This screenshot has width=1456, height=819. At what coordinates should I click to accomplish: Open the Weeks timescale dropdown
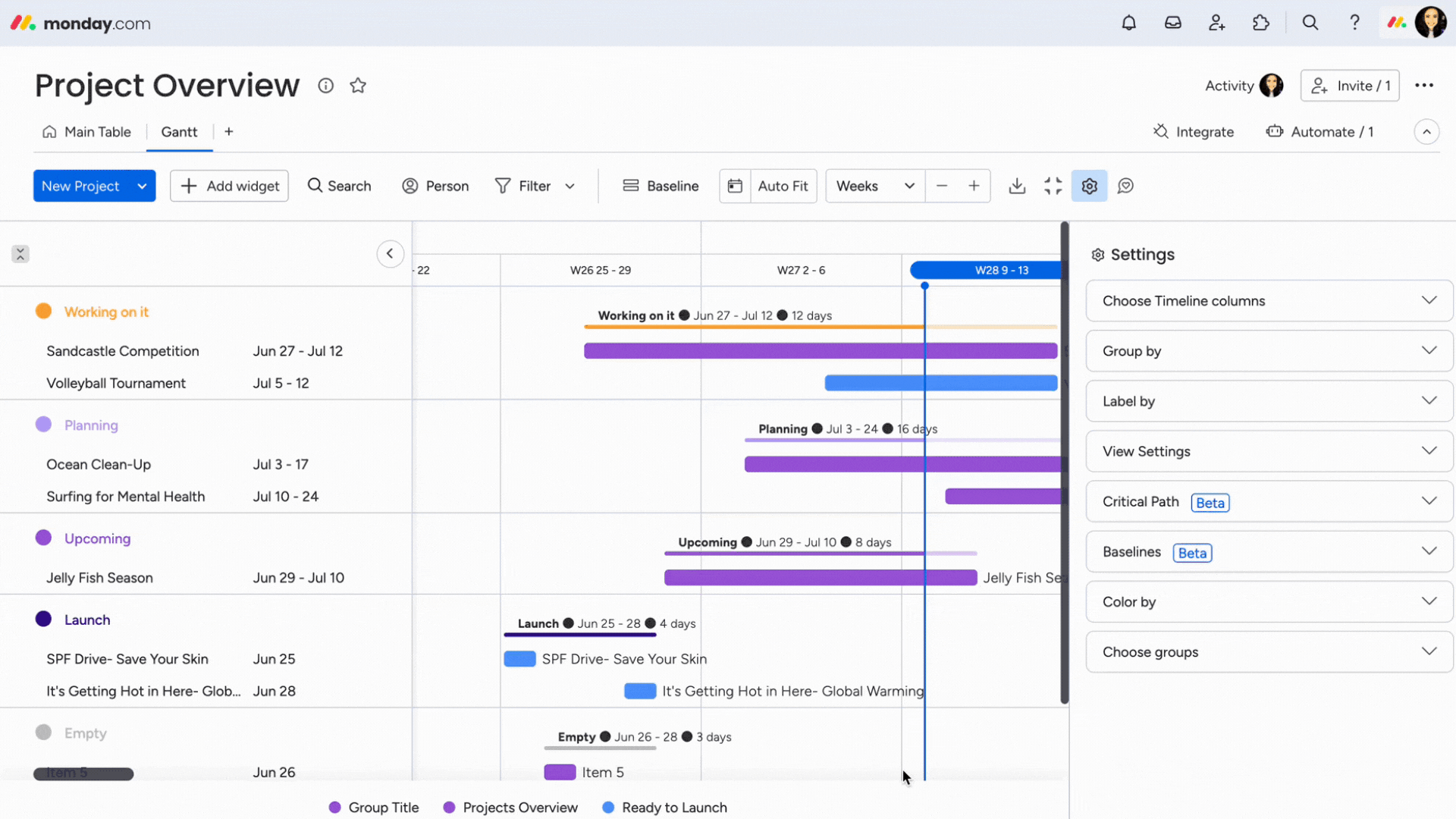[874, 186]
